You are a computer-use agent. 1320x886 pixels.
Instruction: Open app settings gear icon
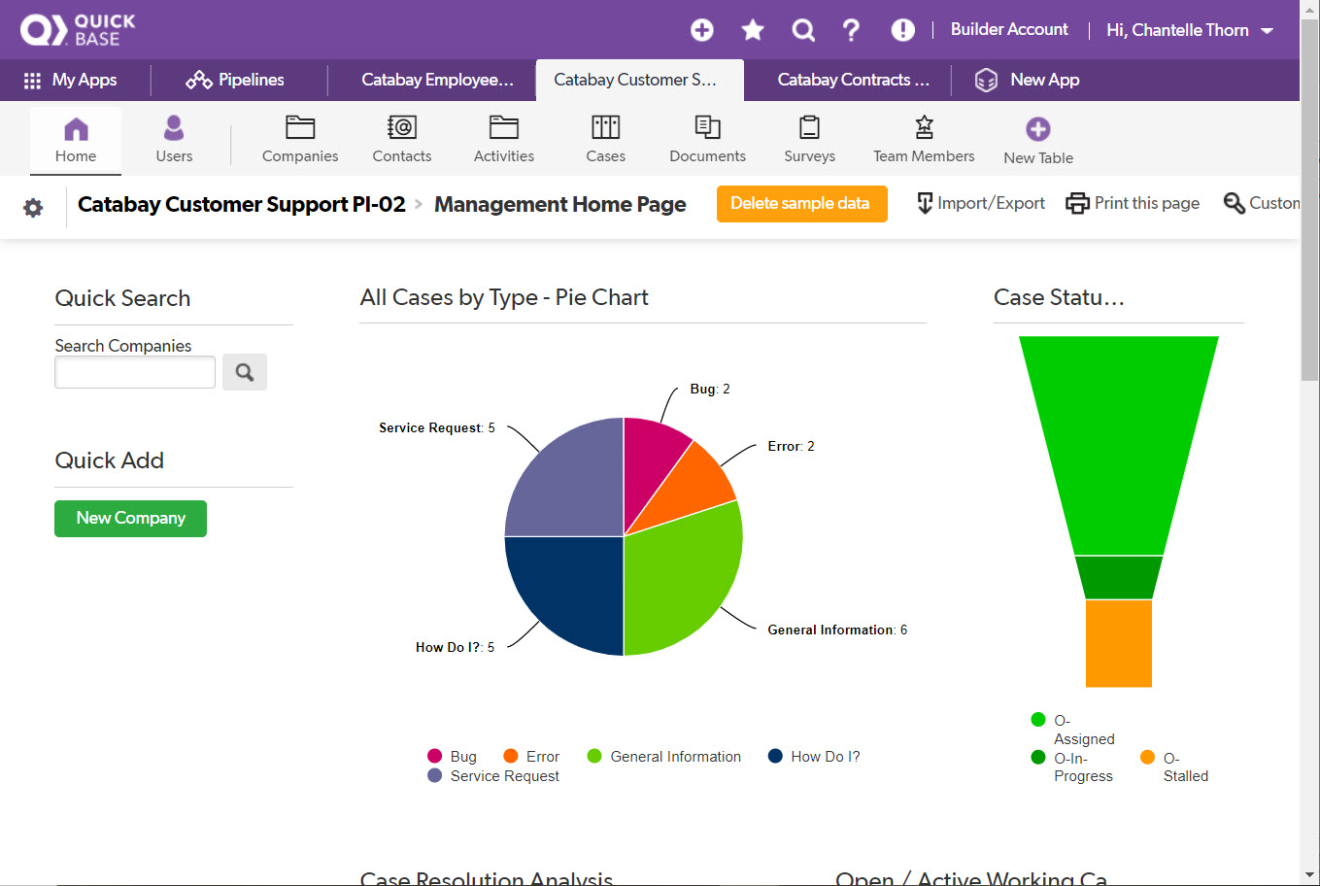tap(33, 208)
